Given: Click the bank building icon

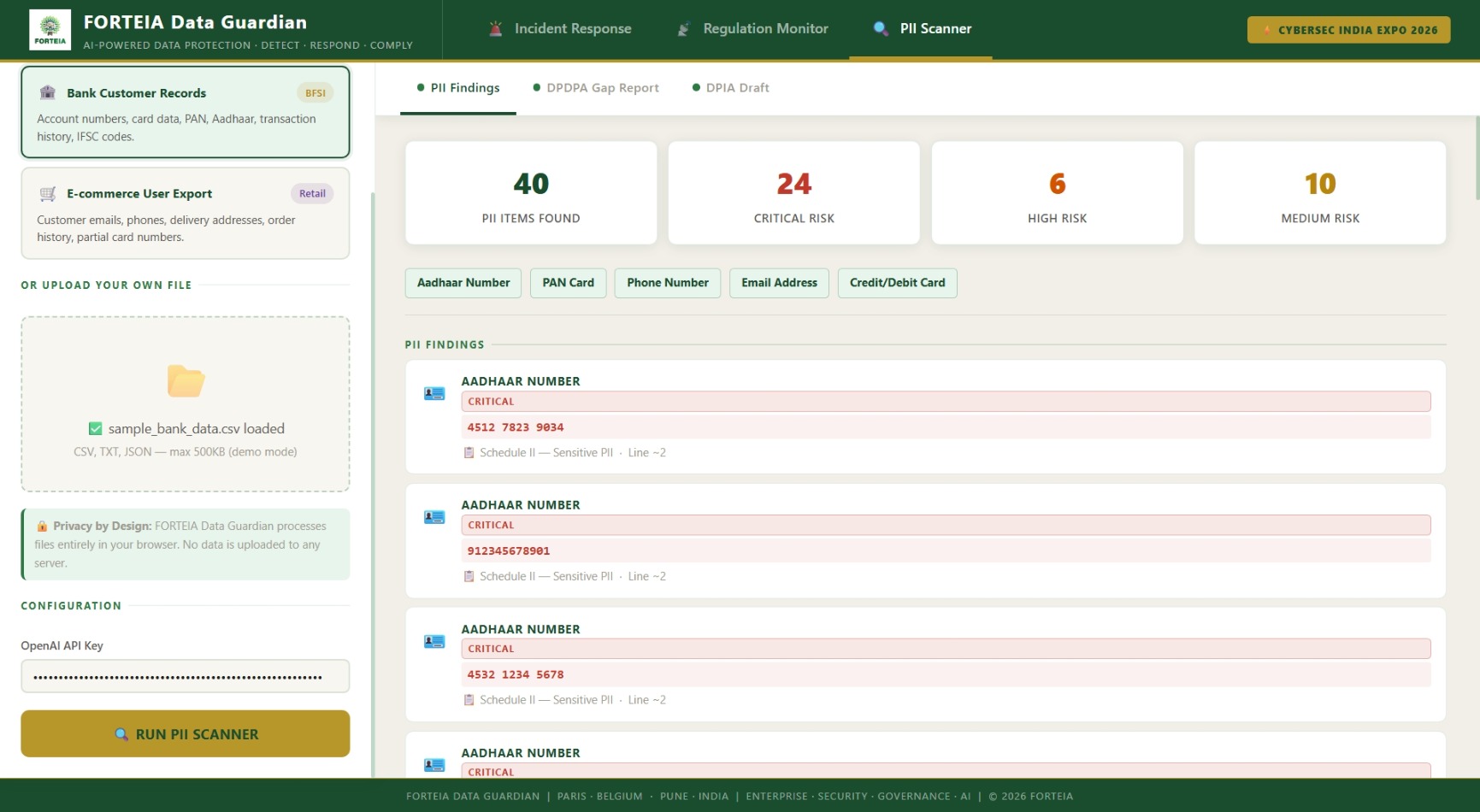Looking at the screenshot, I should (x=48, y=92).
